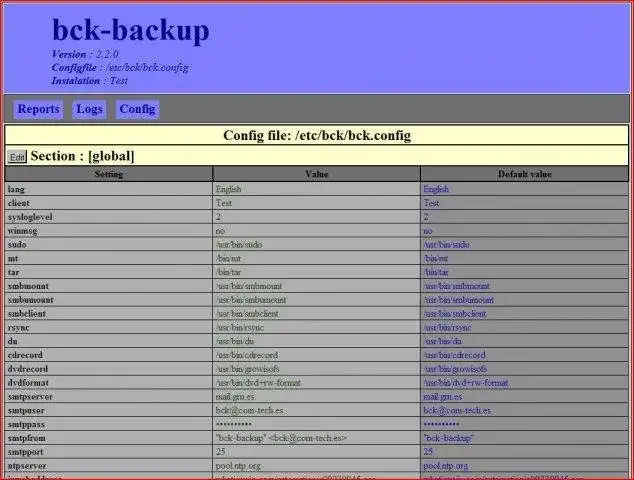Click the default mail.grn.es link

point(443,397)
